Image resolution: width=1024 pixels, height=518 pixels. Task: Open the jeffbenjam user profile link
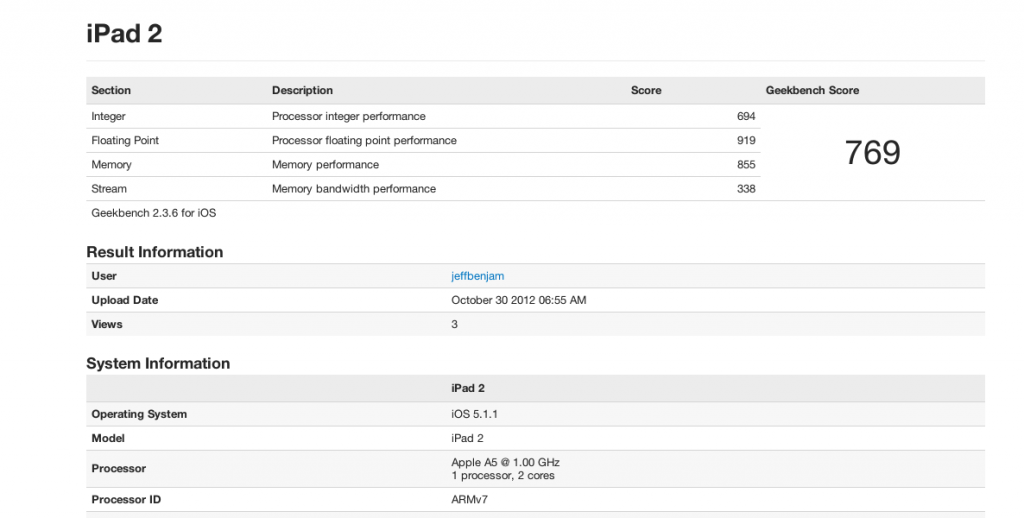[477, 276]
